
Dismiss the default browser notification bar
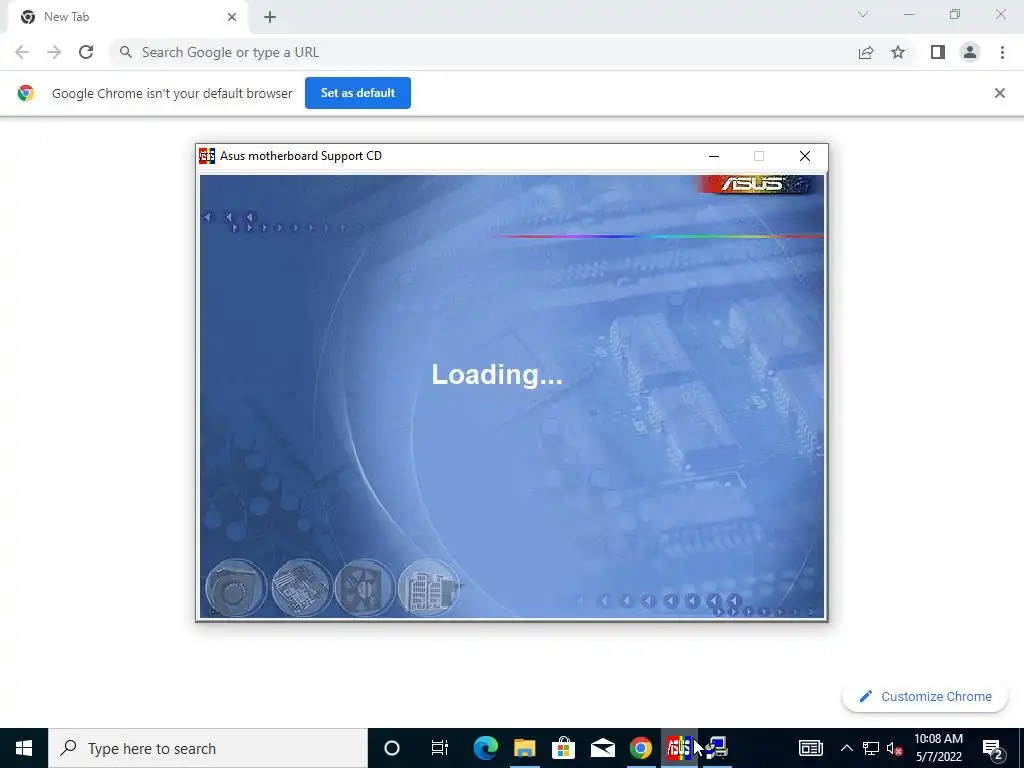coord(1000,93)
